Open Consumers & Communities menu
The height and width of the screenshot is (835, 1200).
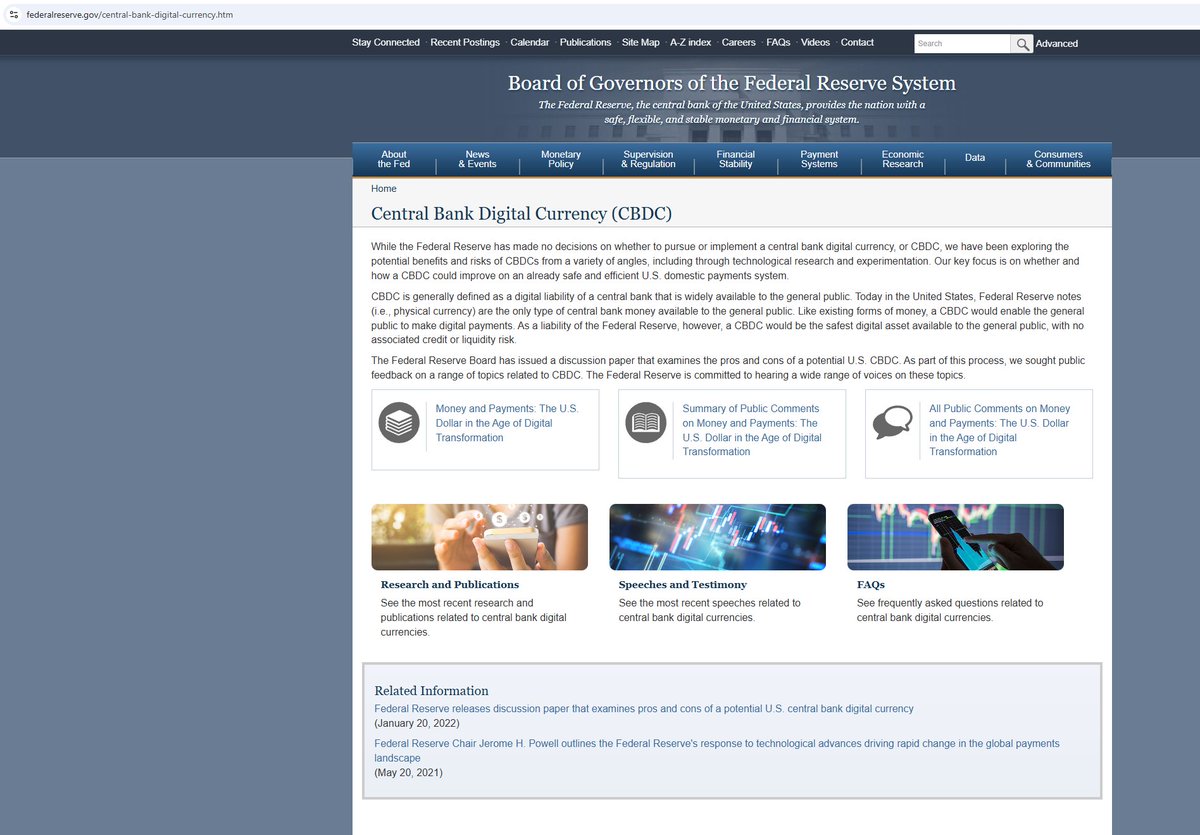coord(1058,159)
